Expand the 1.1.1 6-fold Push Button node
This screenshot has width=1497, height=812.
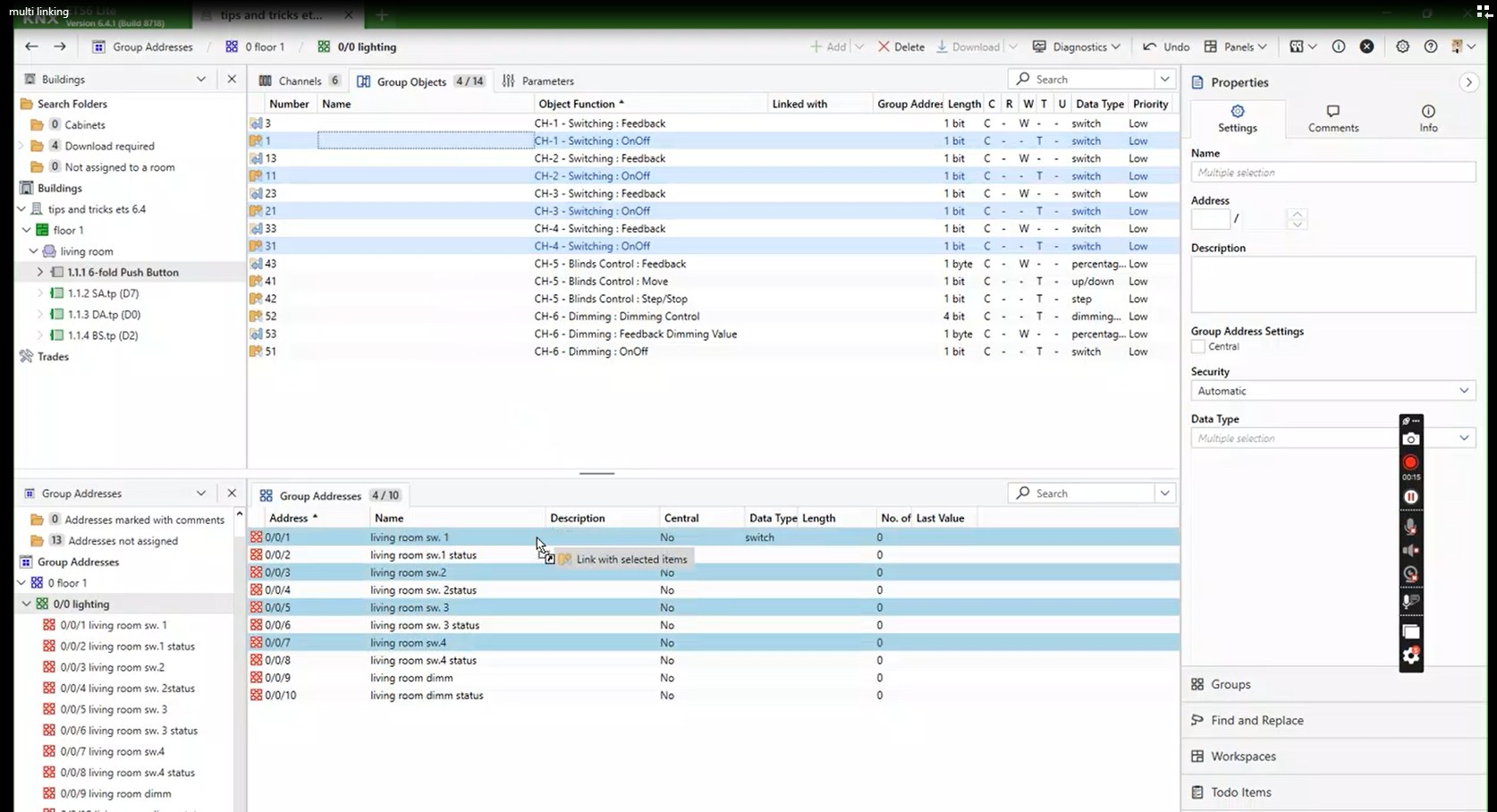click(x=39, y=272)
